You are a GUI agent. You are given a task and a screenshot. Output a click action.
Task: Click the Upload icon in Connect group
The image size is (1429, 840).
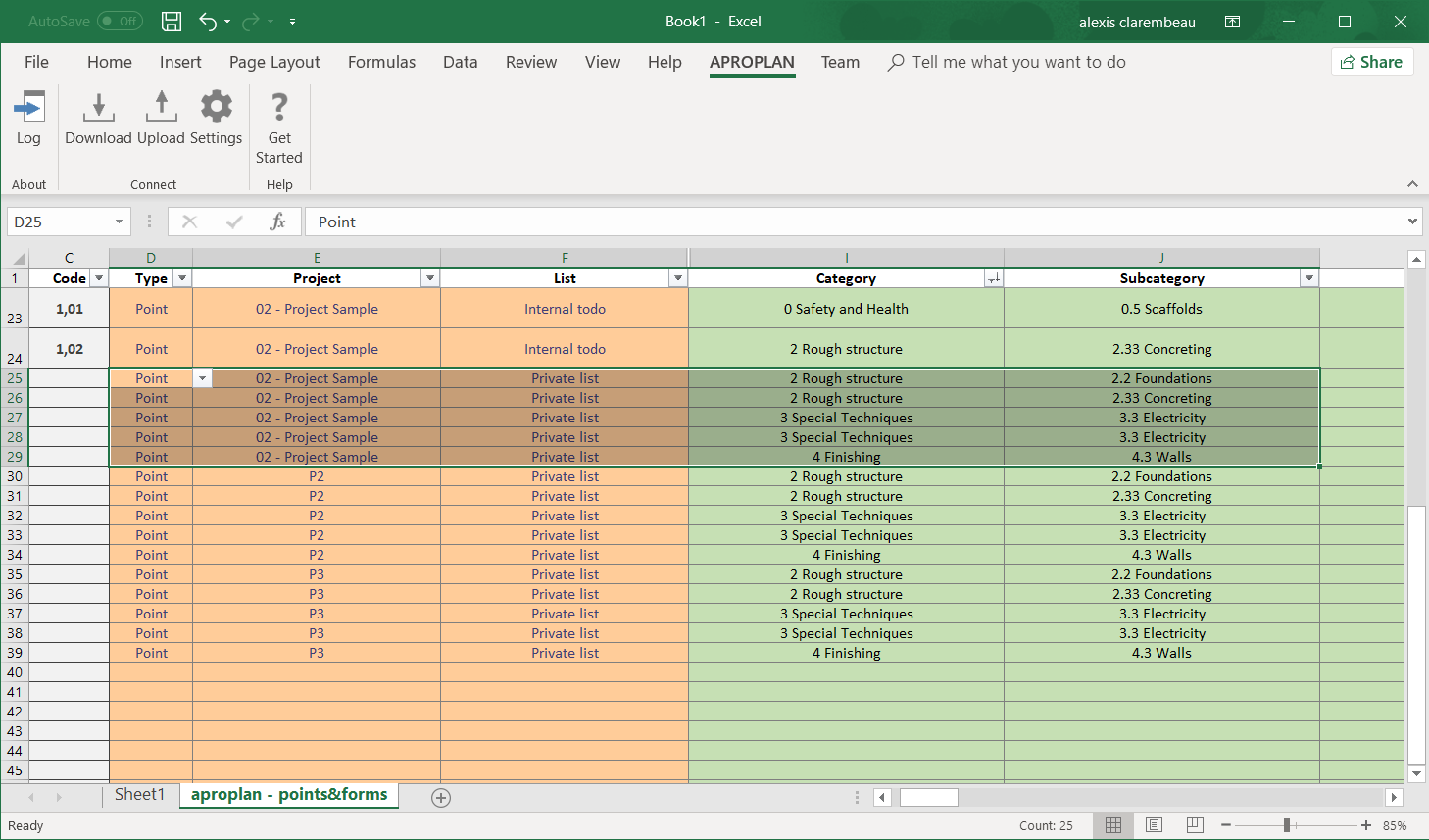click(161, 119)
